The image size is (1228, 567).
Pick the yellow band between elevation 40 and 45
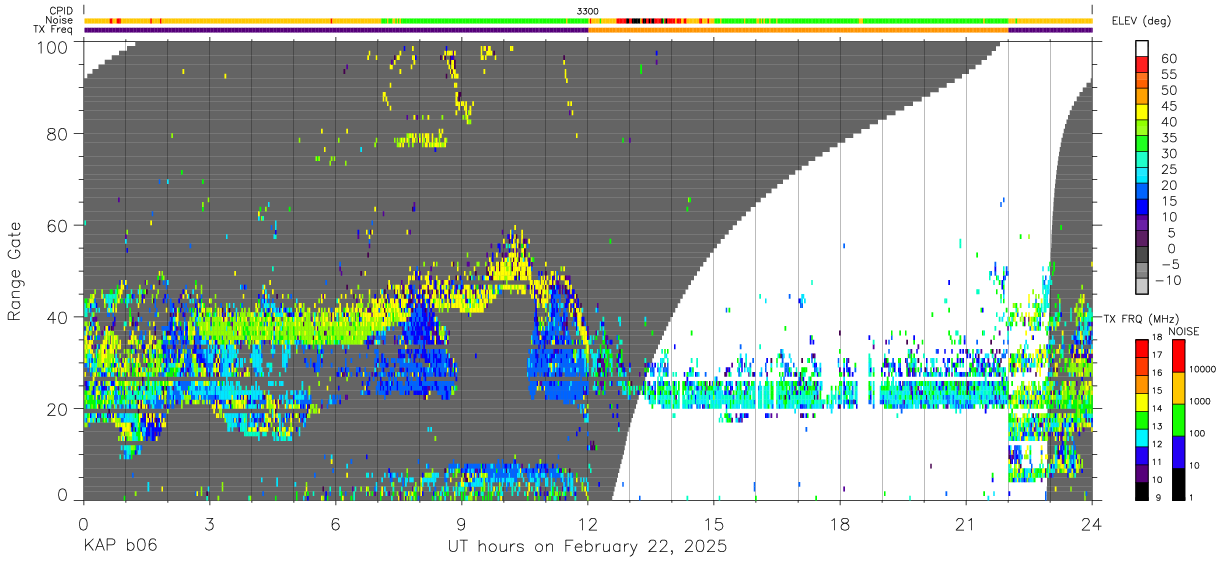pos(1142,114)
